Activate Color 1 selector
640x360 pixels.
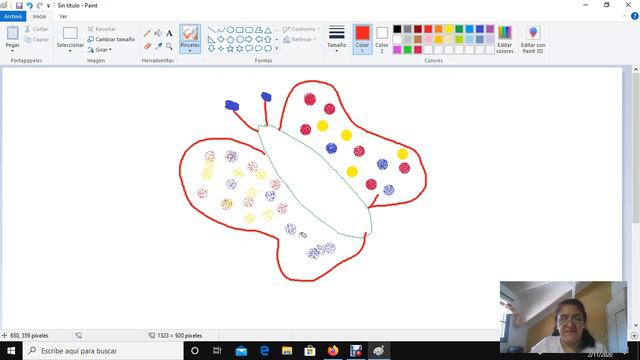coord(362,39)
